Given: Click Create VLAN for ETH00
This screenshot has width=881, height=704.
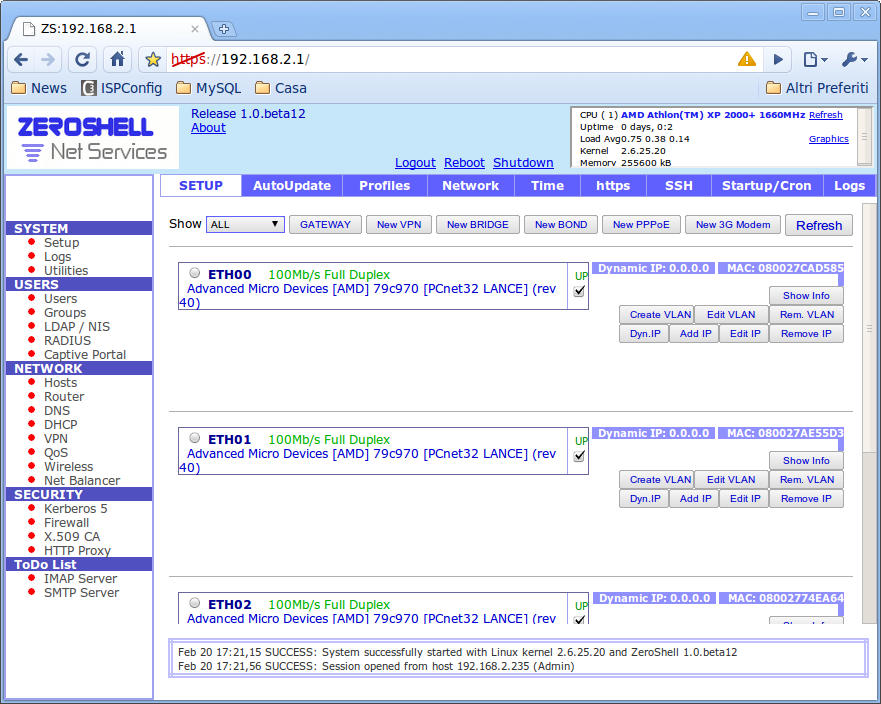Looking at the screenshot, I should [656, 315].
